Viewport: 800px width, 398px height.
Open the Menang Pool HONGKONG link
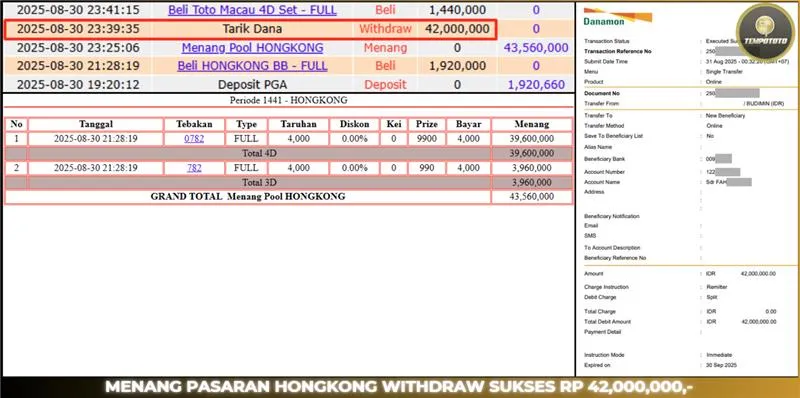(x=253, y=47)
